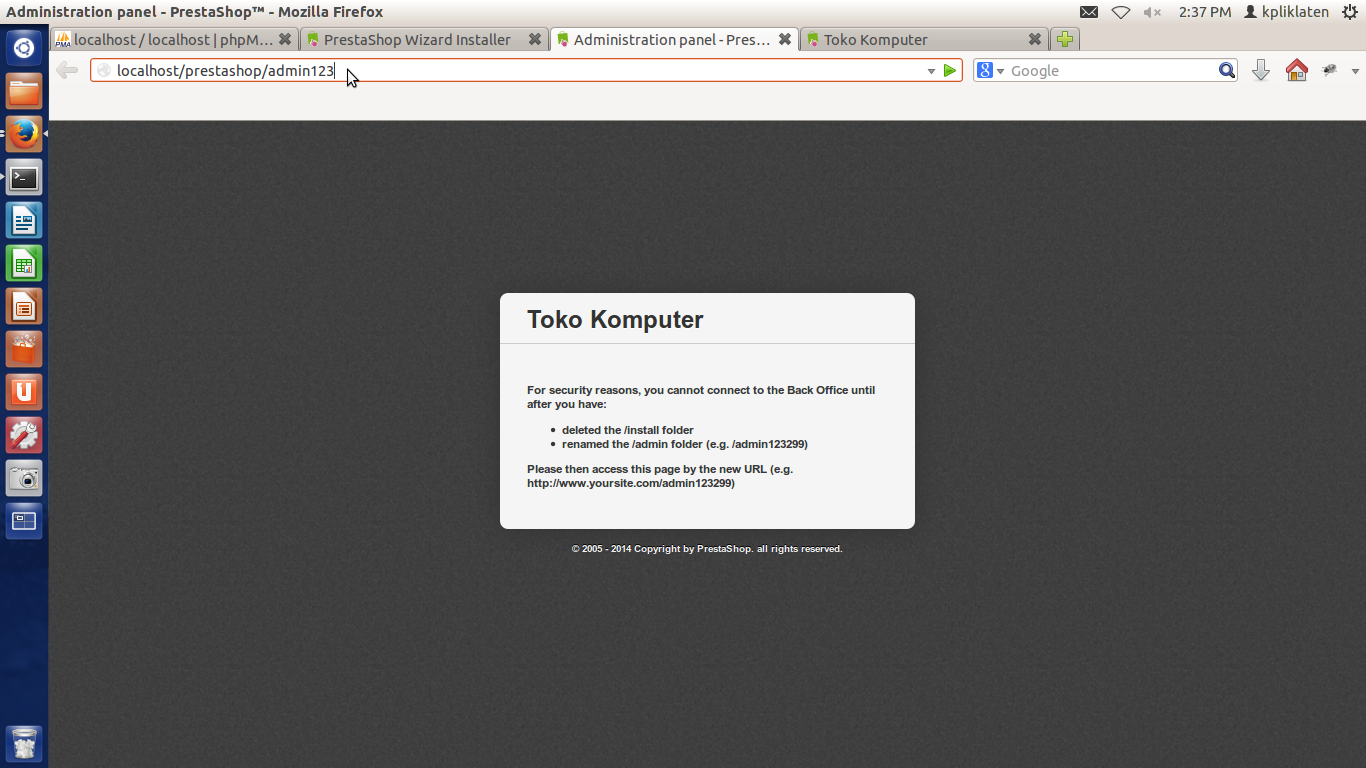
Task: Open Ubuntu Dash home launcher
Action: click(x=24, y=48)
